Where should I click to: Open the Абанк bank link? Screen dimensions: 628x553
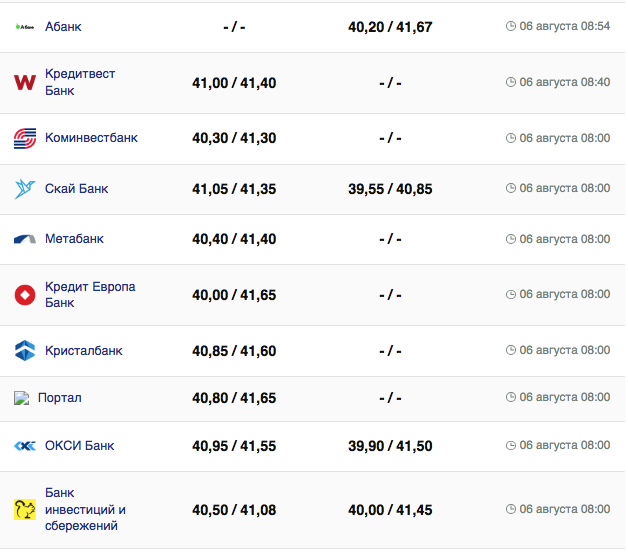click(63, 26)
